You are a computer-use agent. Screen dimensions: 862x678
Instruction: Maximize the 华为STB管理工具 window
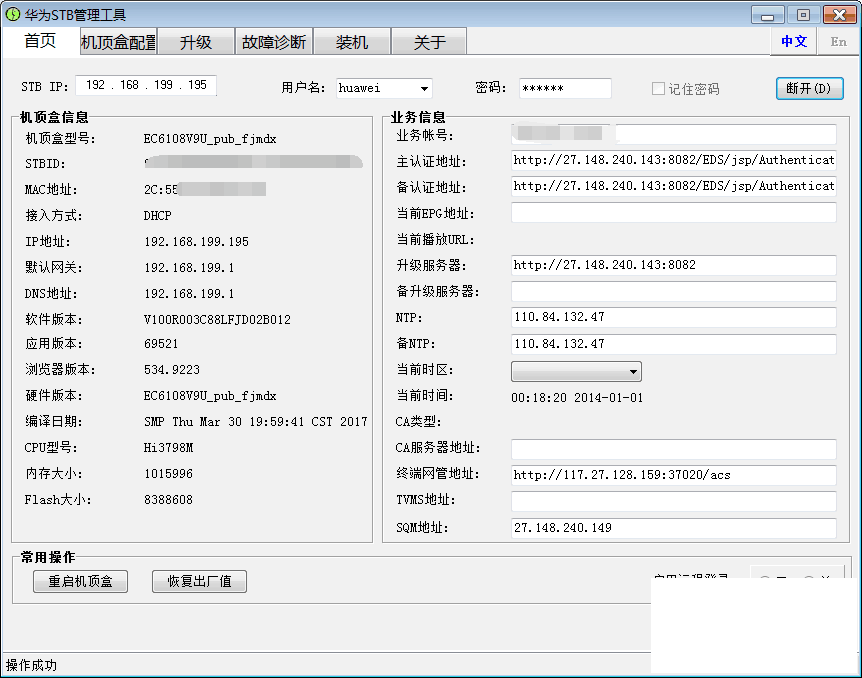click(803, 15)
